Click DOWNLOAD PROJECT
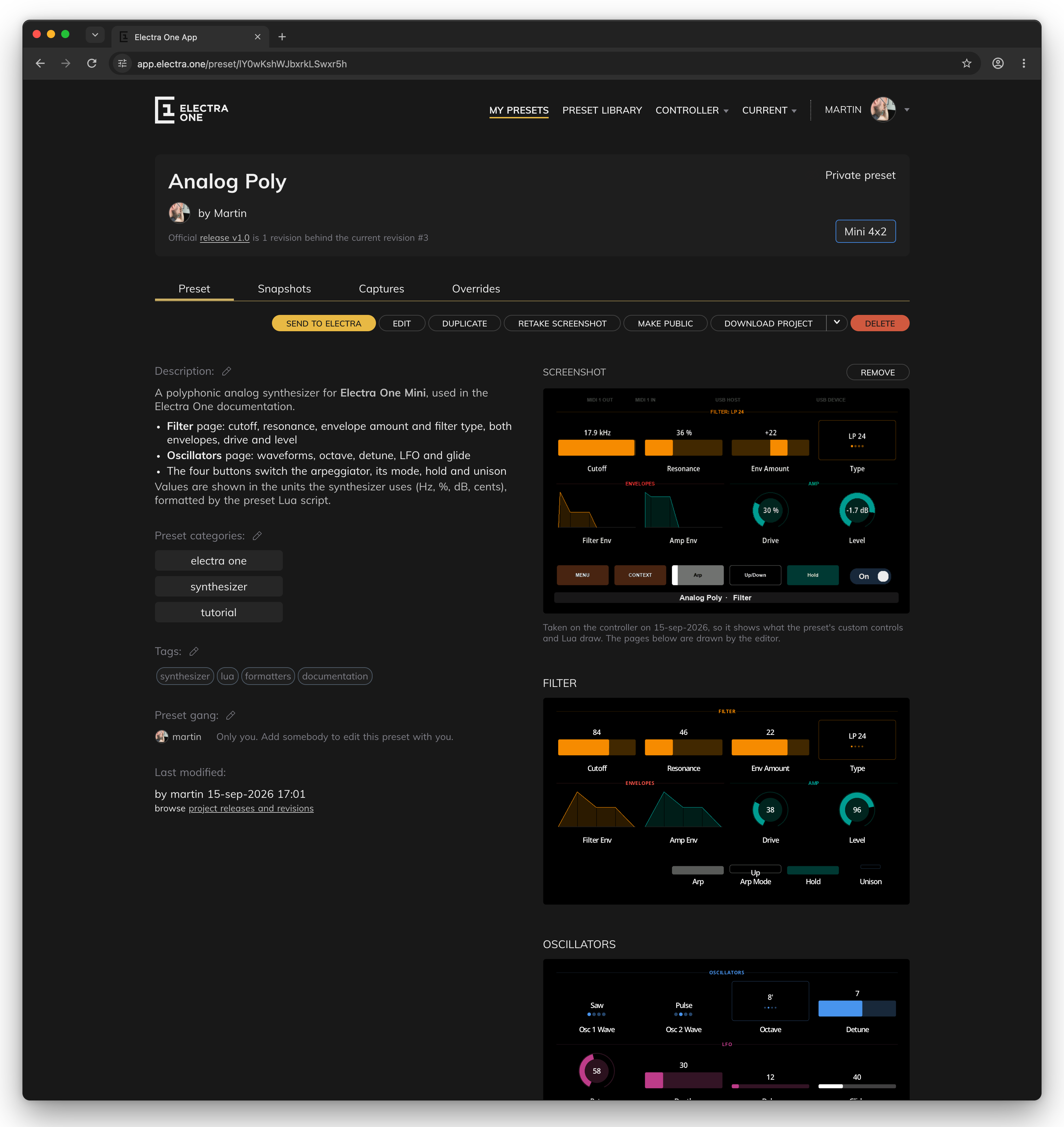Viewport: 1064px width, 1127px height. coord(768,323)
